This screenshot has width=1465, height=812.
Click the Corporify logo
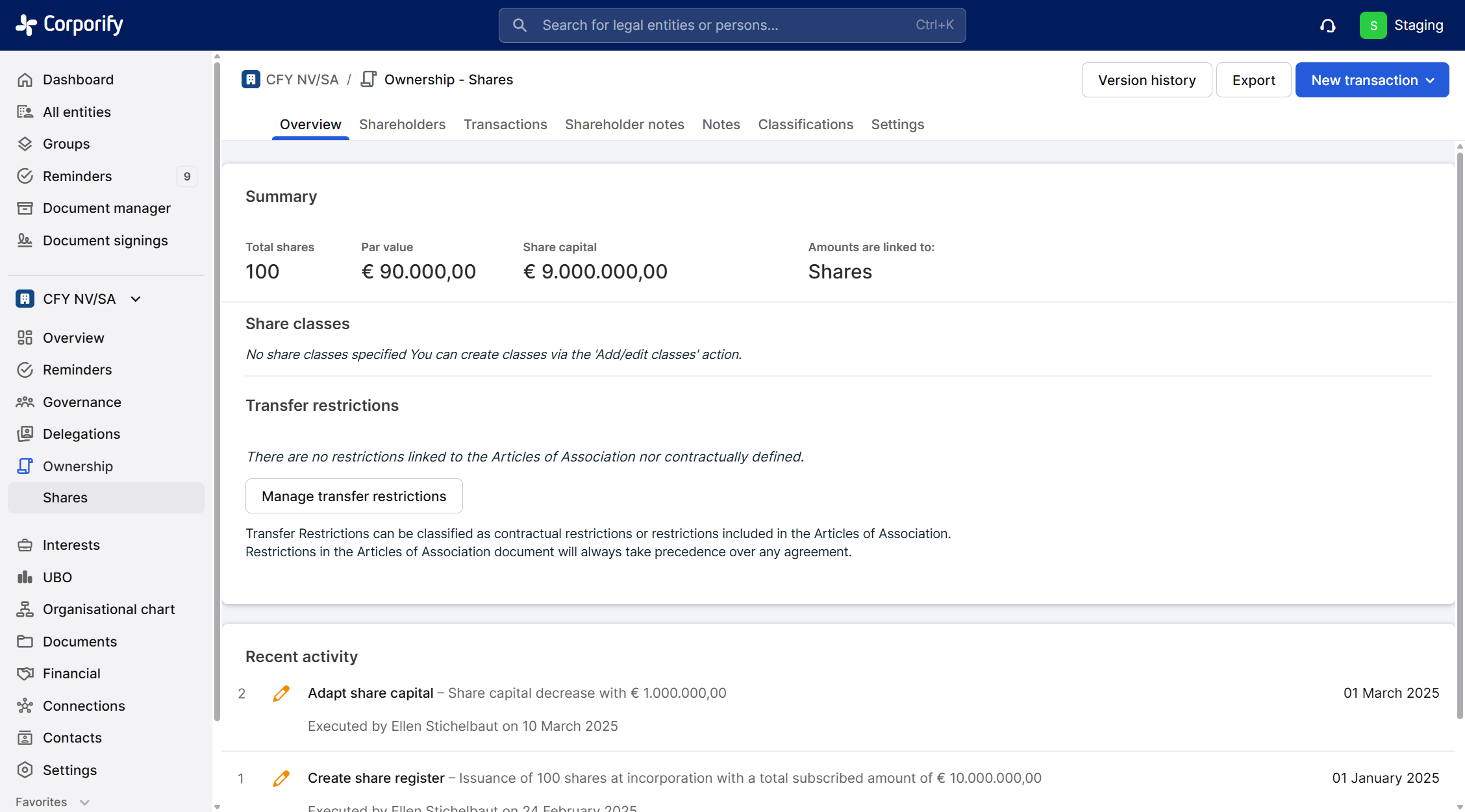tap(69, 25)
